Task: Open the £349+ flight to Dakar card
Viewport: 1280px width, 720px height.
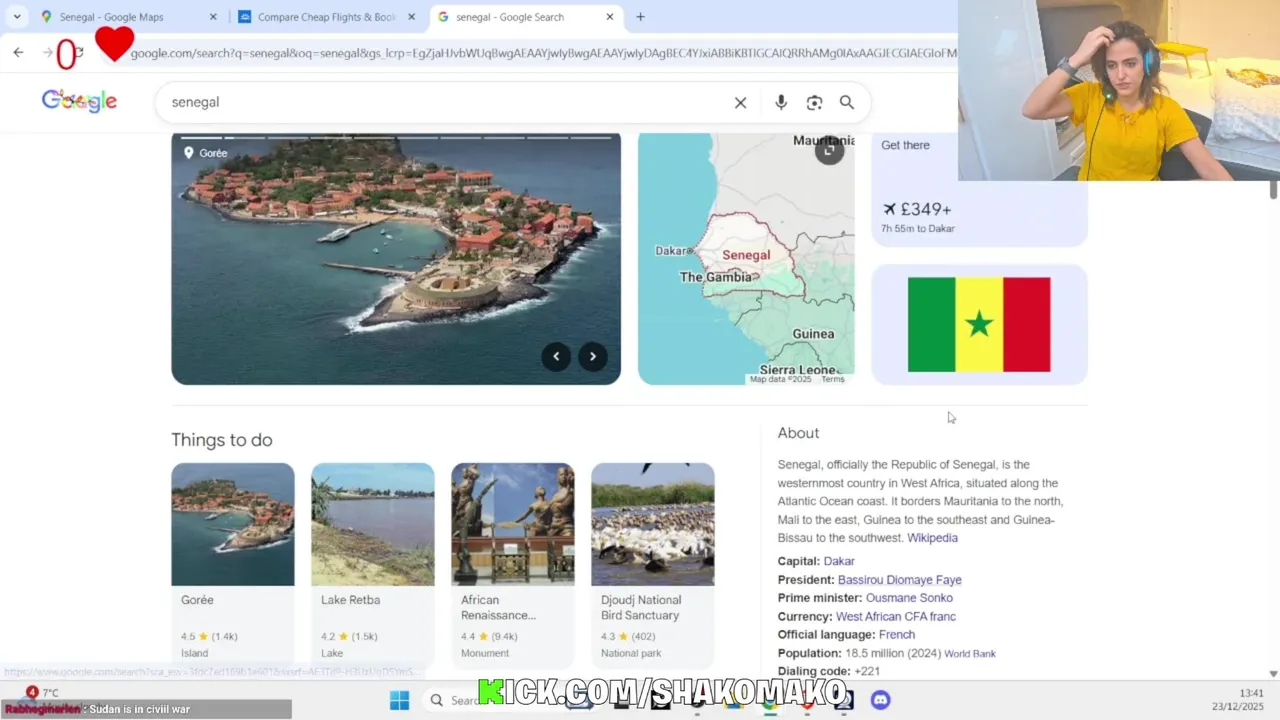Action: click(x=979, y=189)
